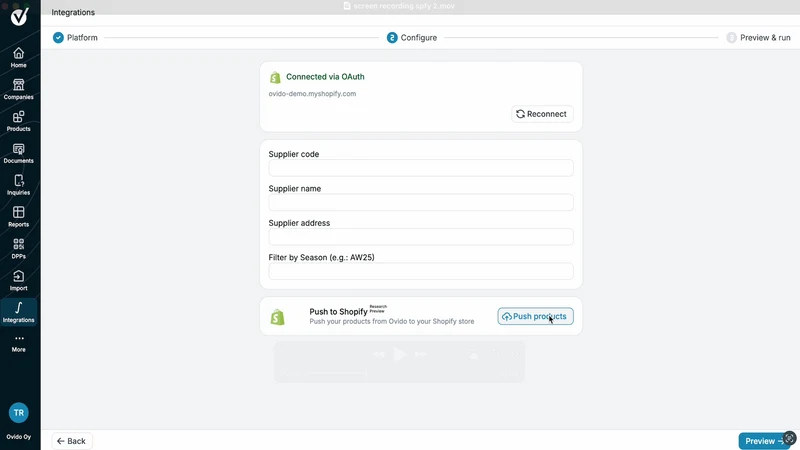The height and width of the screenshot is (450, 800).
Task: Click the Connected via OAuth text
Action: coord(325,77)
